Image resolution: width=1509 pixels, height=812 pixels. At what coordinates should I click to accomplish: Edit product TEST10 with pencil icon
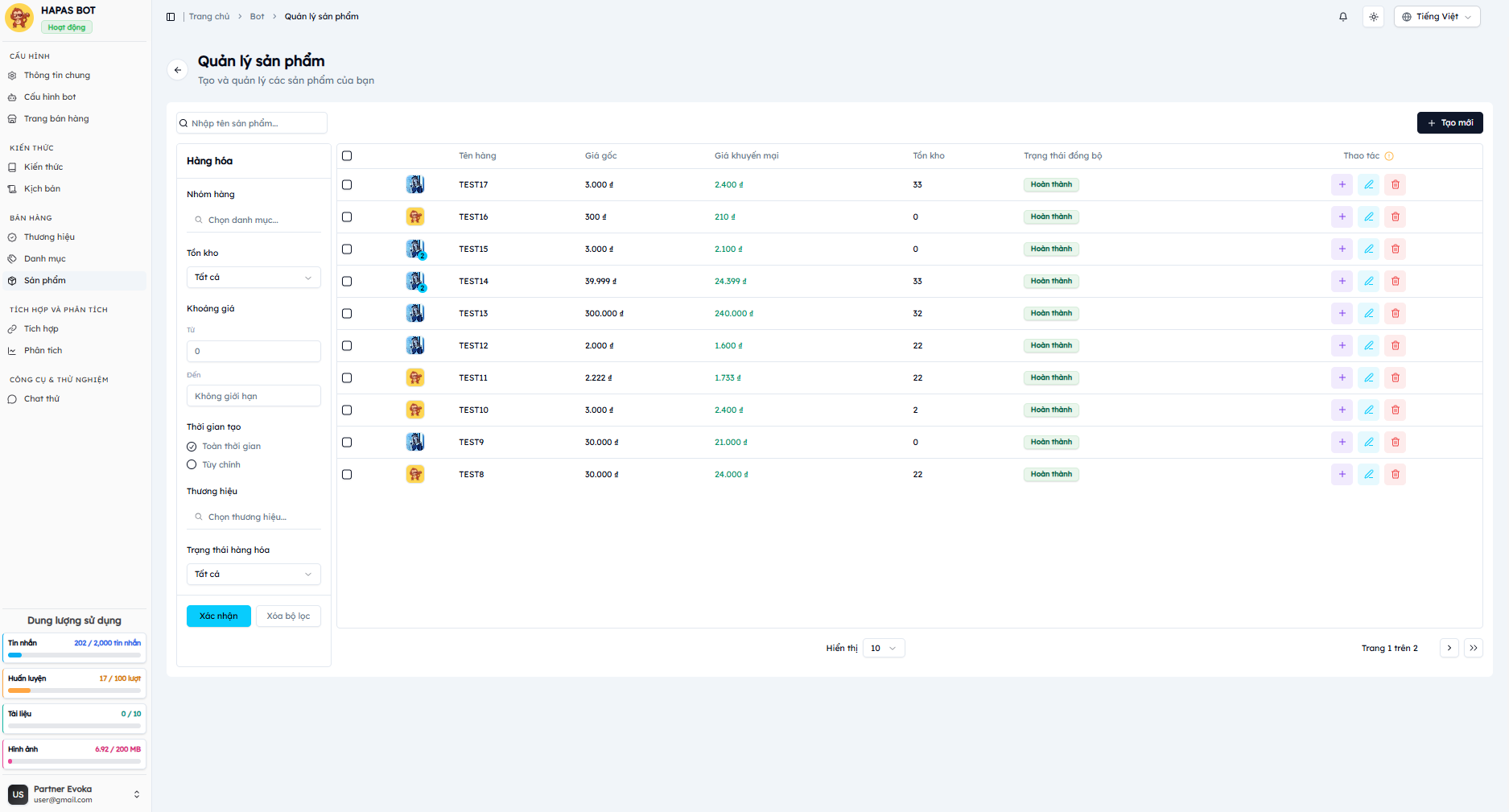(x=1368, y=410)
